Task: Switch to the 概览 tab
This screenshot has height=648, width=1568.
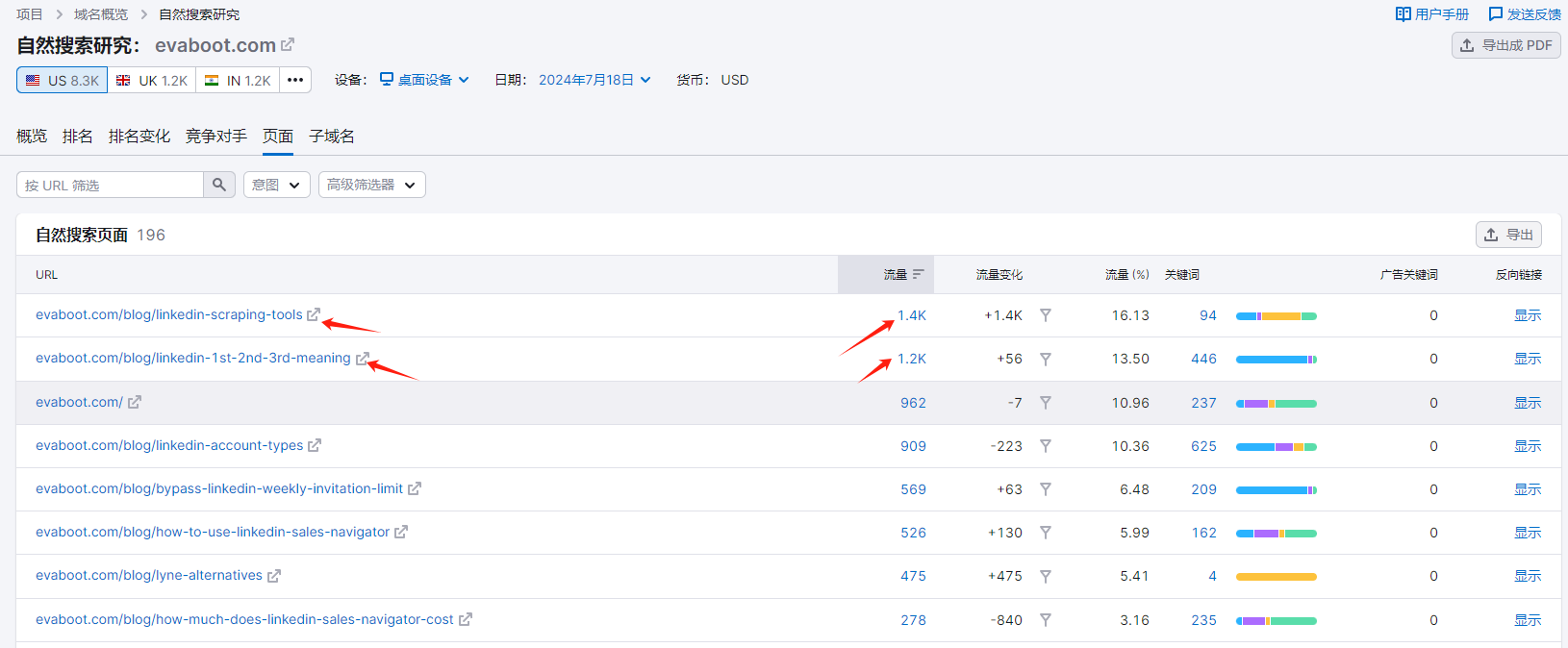Action: [x=32, y=137]
